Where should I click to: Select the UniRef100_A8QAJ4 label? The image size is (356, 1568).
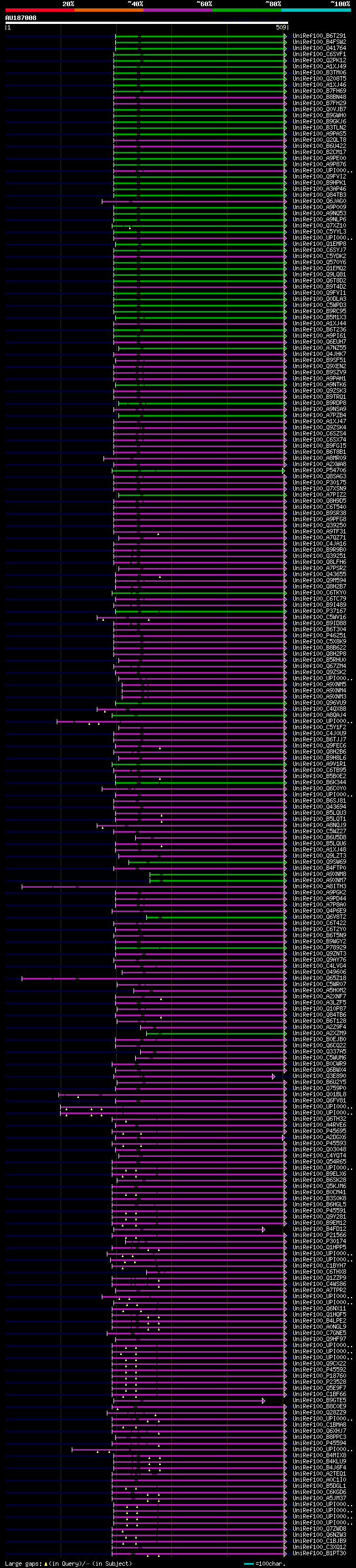[x=319, y=715]
